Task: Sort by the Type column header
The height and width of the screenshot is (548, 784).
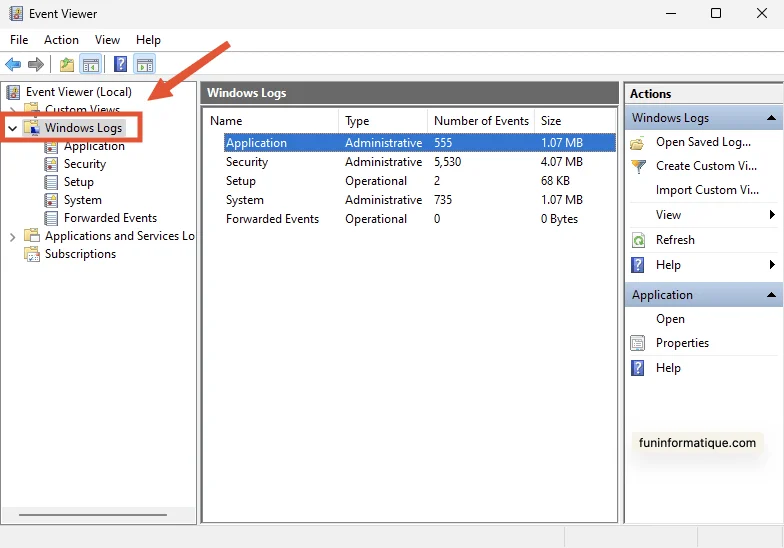Action: [383, 121]
